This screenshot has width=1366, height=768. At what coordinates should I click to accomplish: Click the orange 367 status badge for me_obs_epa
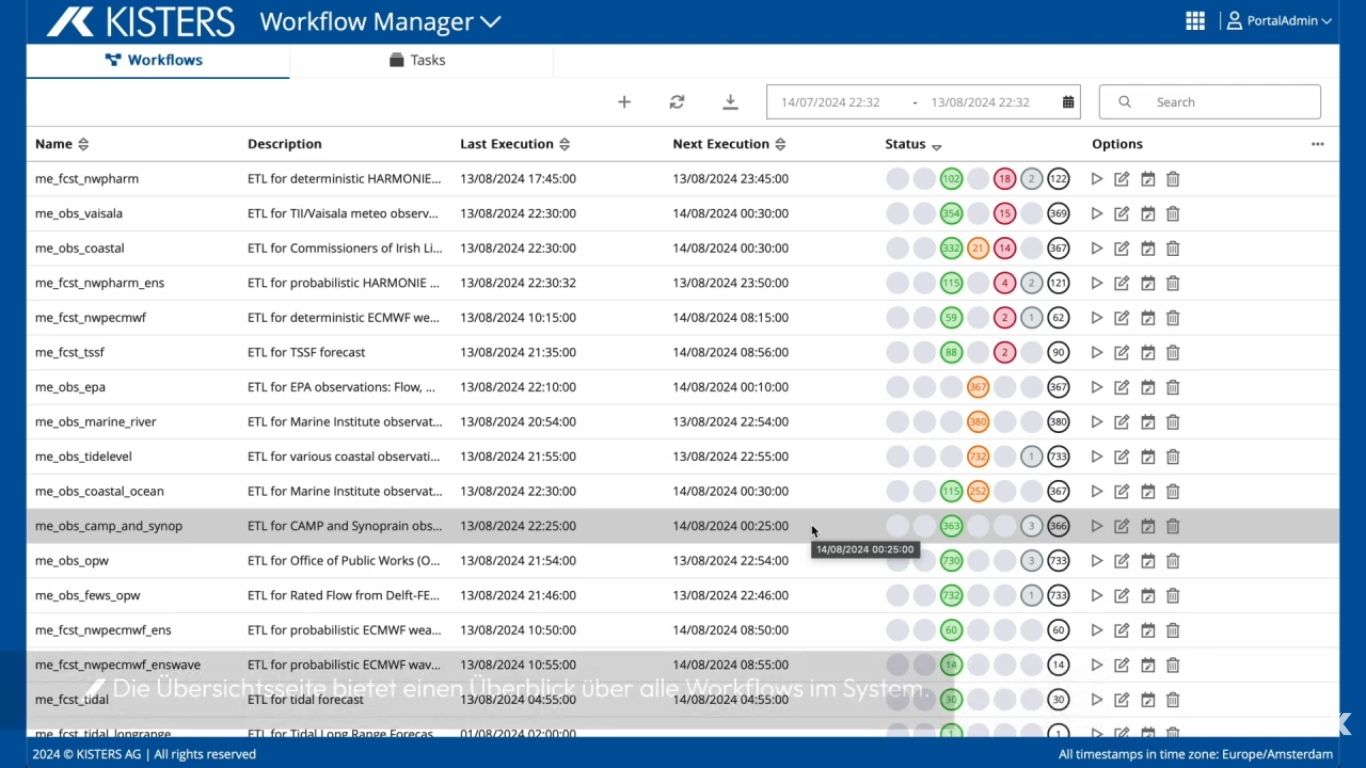[978, 388]
